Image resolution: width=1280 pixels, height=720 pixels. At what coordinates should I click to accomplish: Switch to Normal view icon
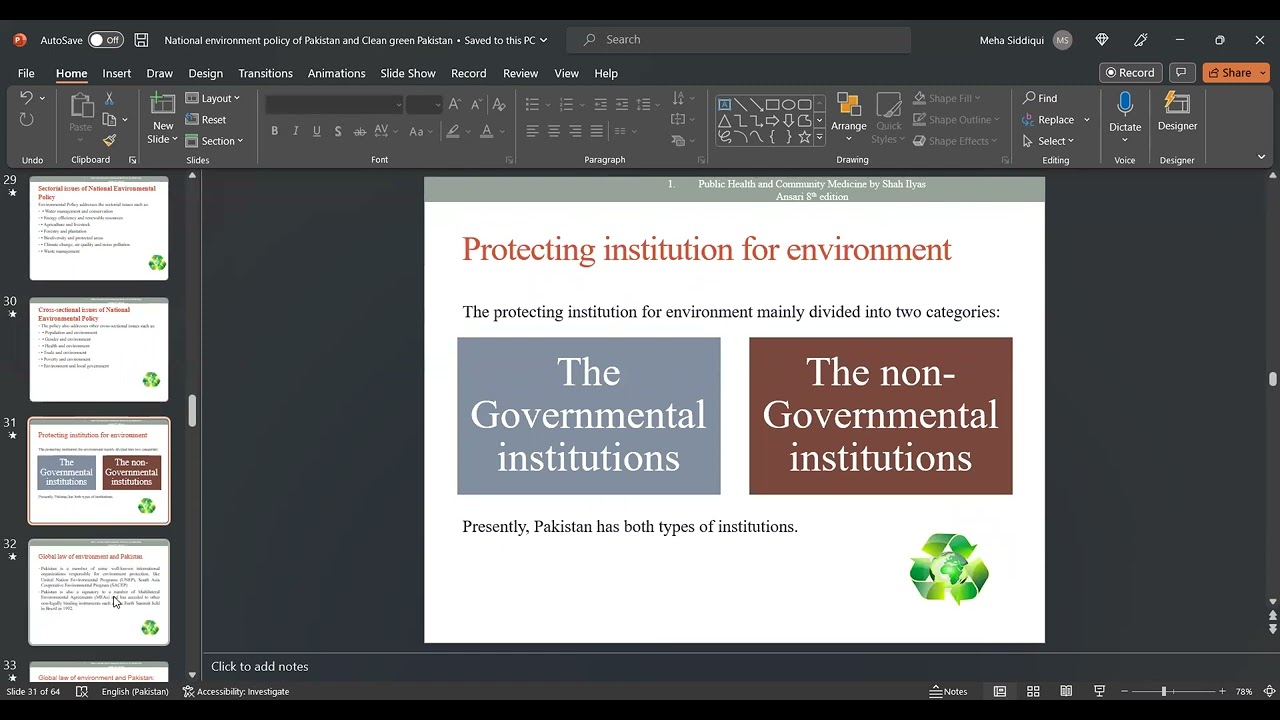999,691
